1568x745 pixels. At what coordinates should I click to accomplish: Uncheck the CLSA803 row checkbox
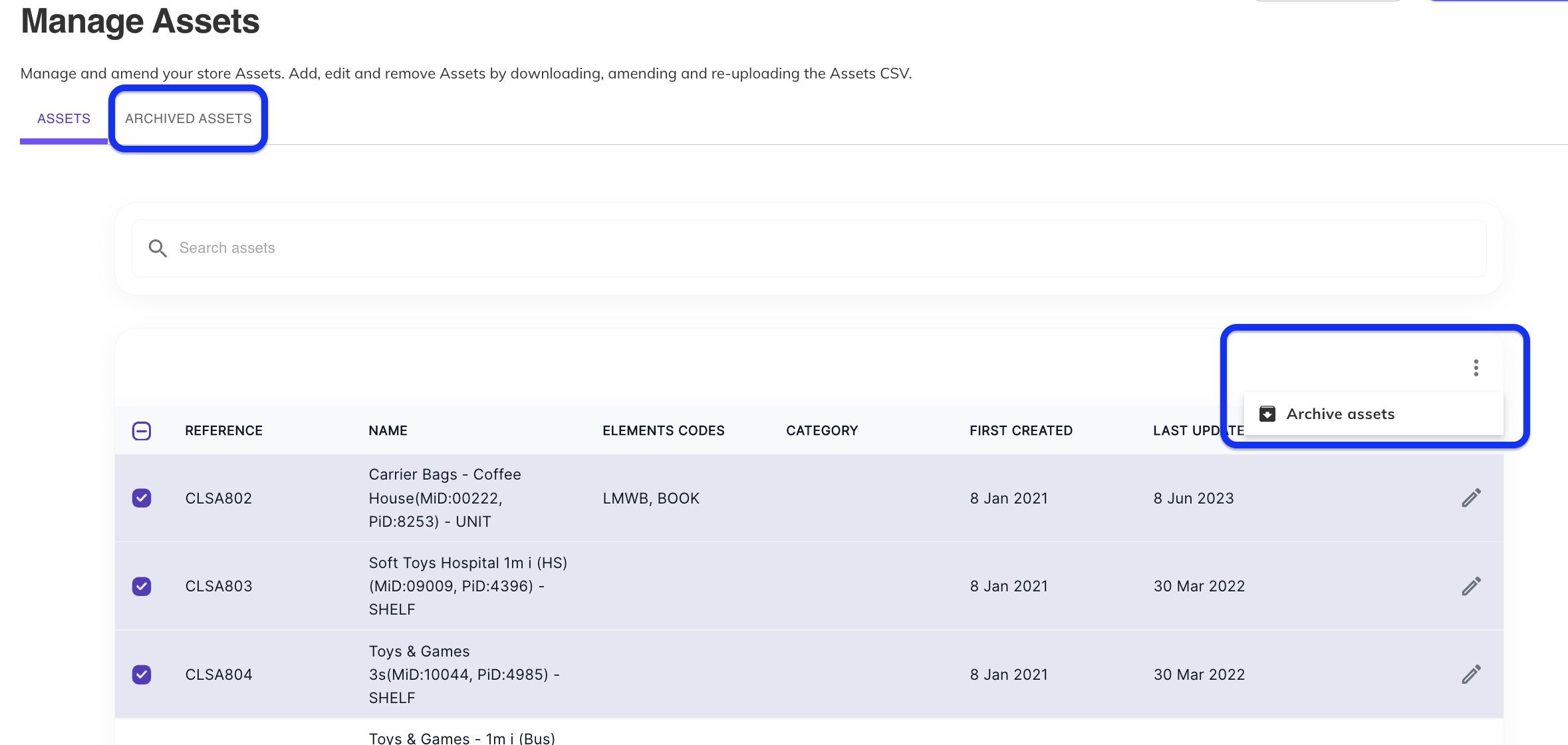(x=142, y=586)
